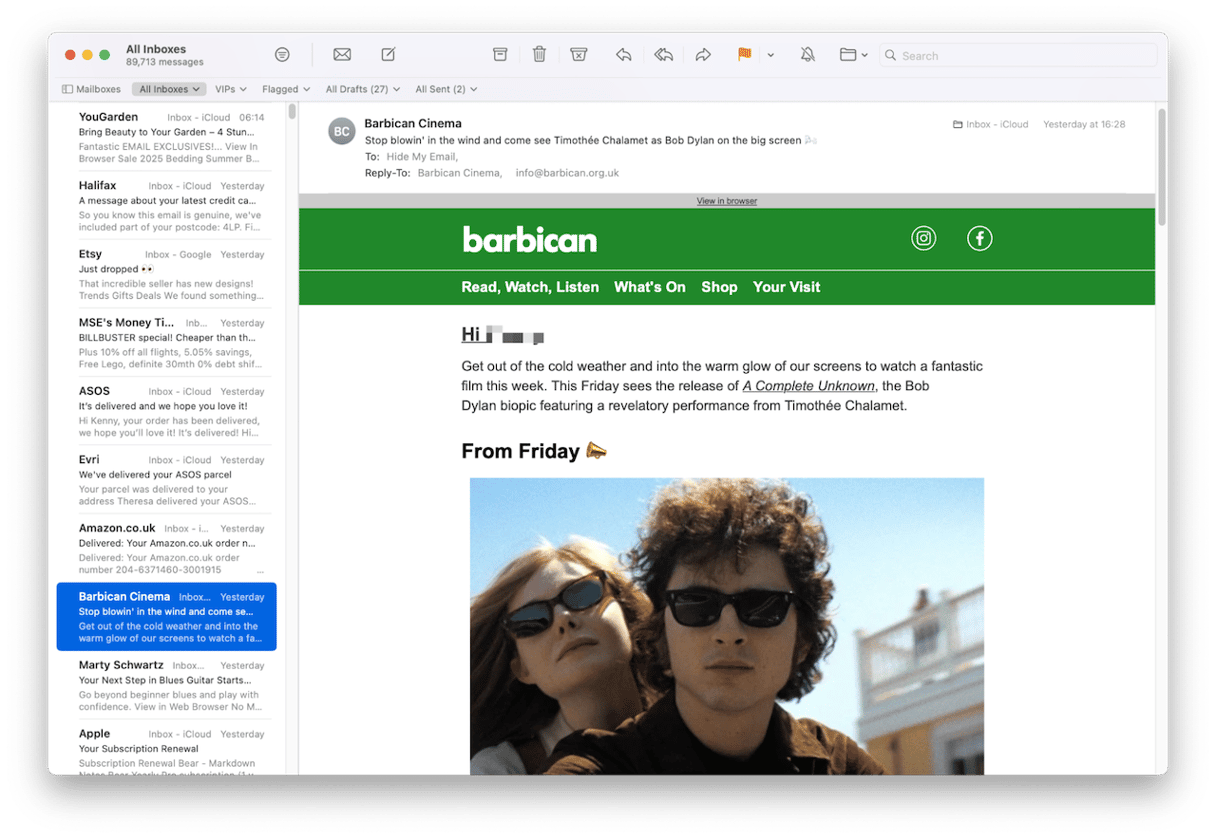This screenshot has height=839, width=1216.
Task: Reply to the Barbican Cinema email
Action: click(x=624, y=55)
